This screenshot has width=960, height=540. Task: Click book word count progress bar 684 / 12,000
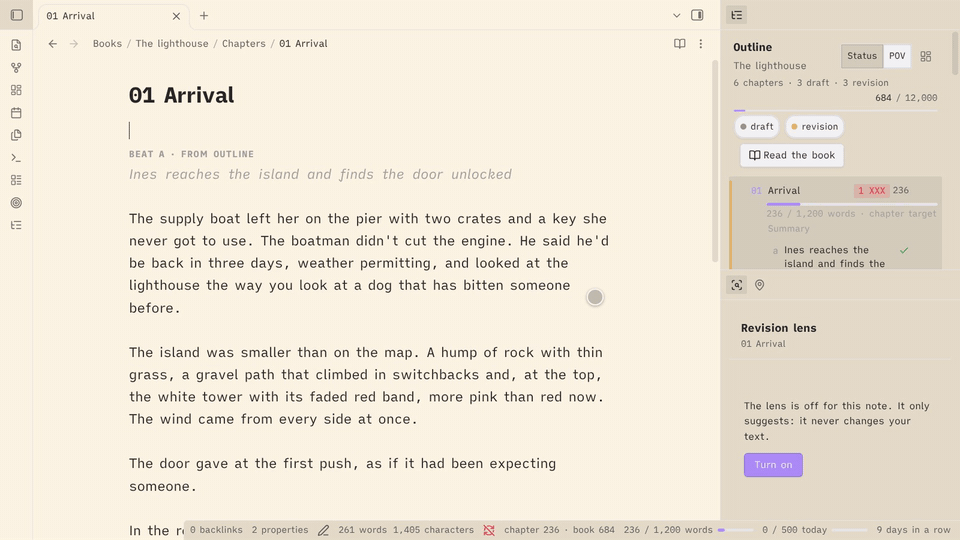(835, 111)
